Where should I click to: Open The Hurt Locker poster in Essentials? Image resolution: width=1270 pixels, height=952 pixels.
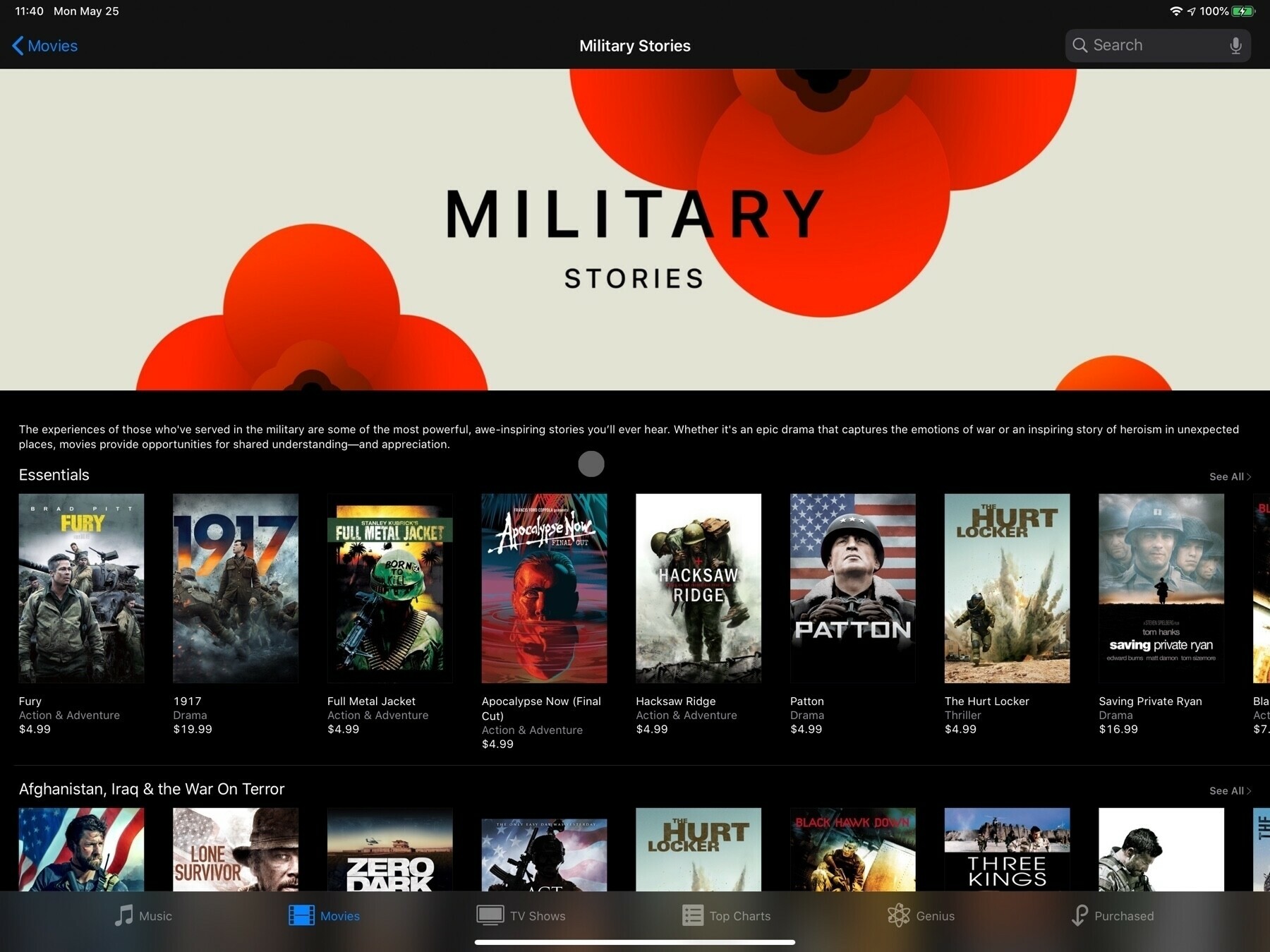tap(1007, 588)
